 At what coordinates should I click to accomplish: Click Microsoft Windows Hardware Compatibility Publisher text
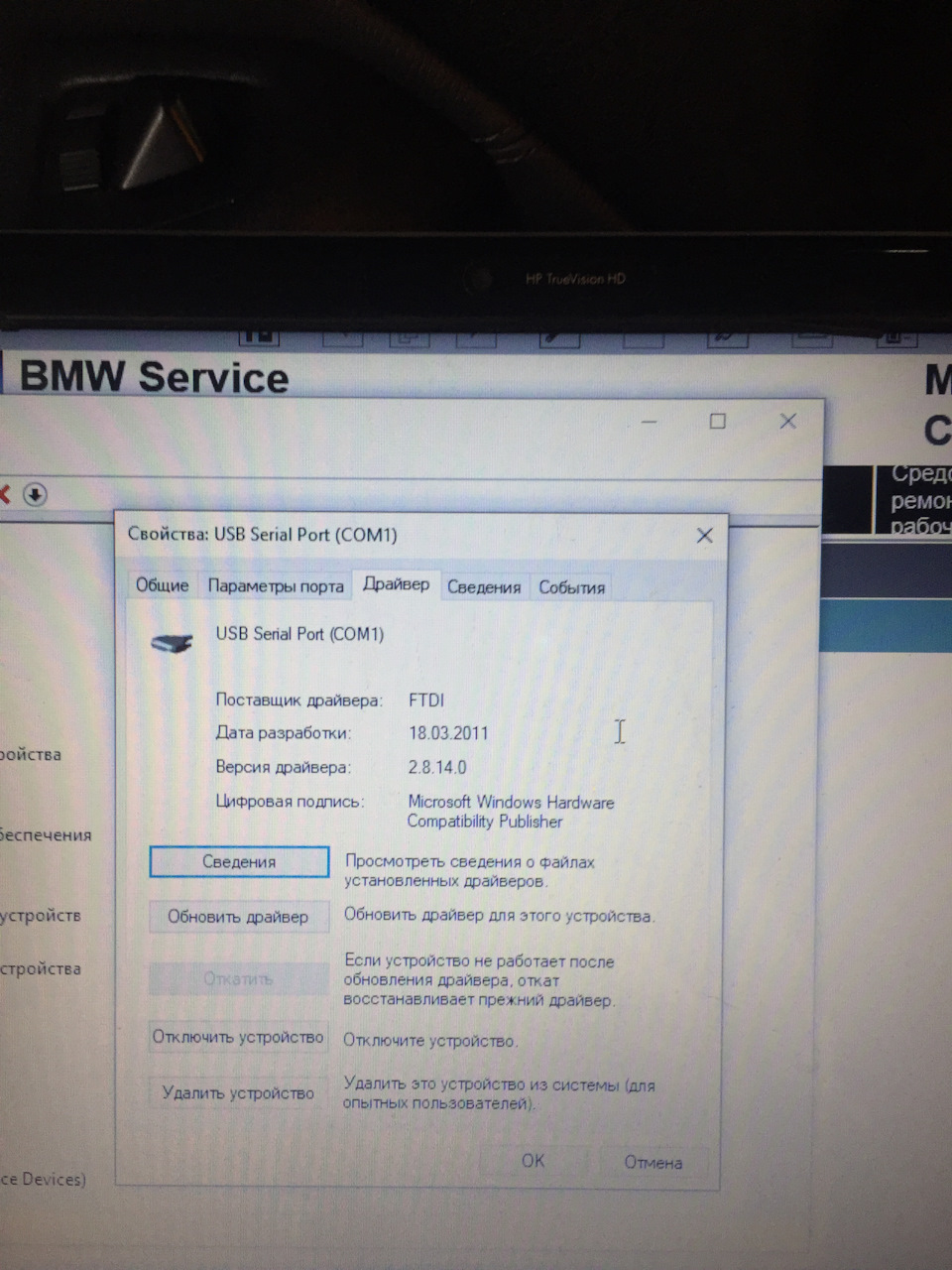pos(511,812)
